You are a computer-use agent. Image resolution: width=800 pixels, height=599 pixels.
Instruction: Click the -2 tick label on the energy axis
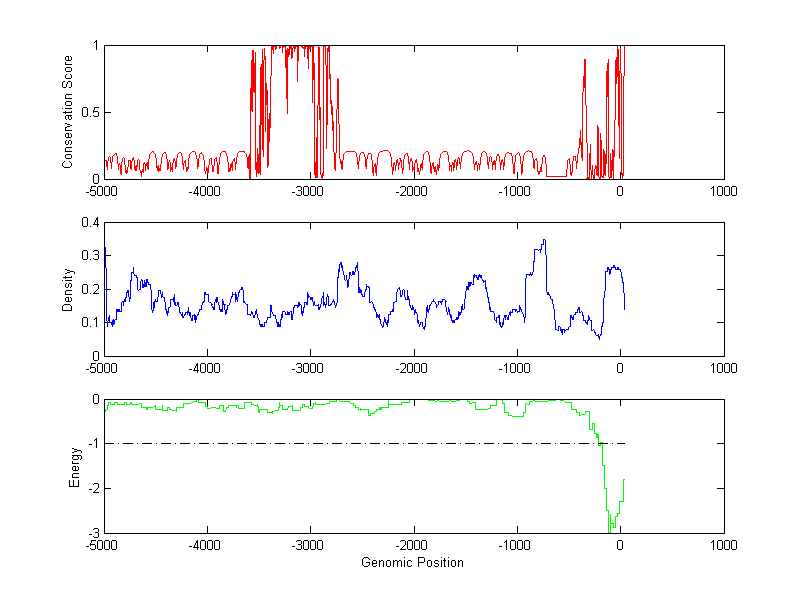91,488
